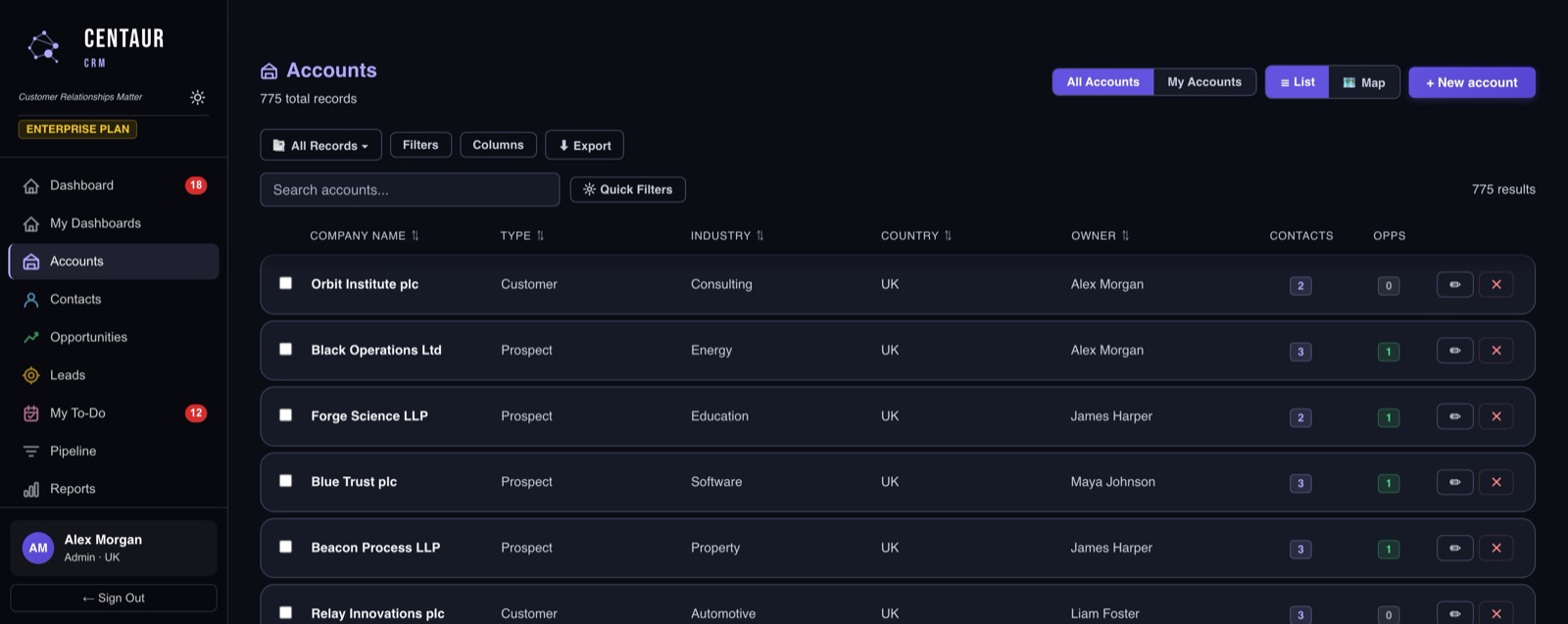Check the Orbit Institute plc row checkbox
This screenshot has width=1568, height=624.
[286, 283]
